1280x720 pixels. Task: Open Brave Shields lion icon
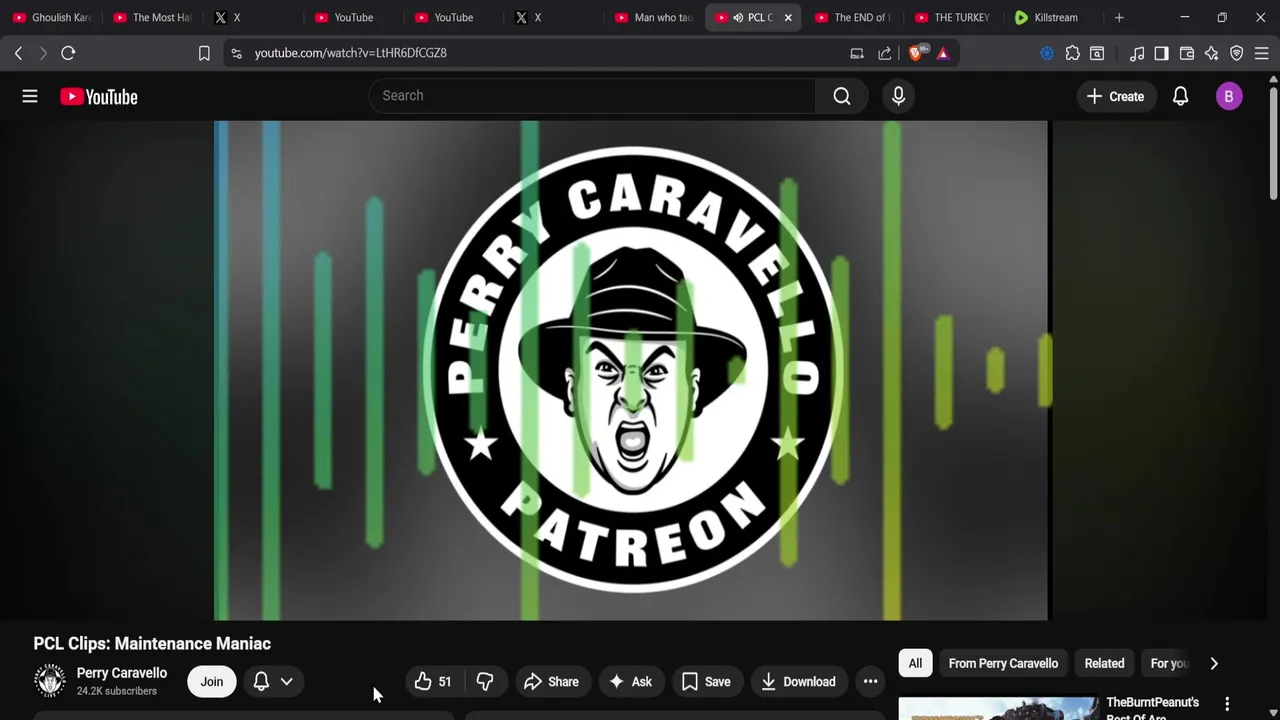coord(917,53)
